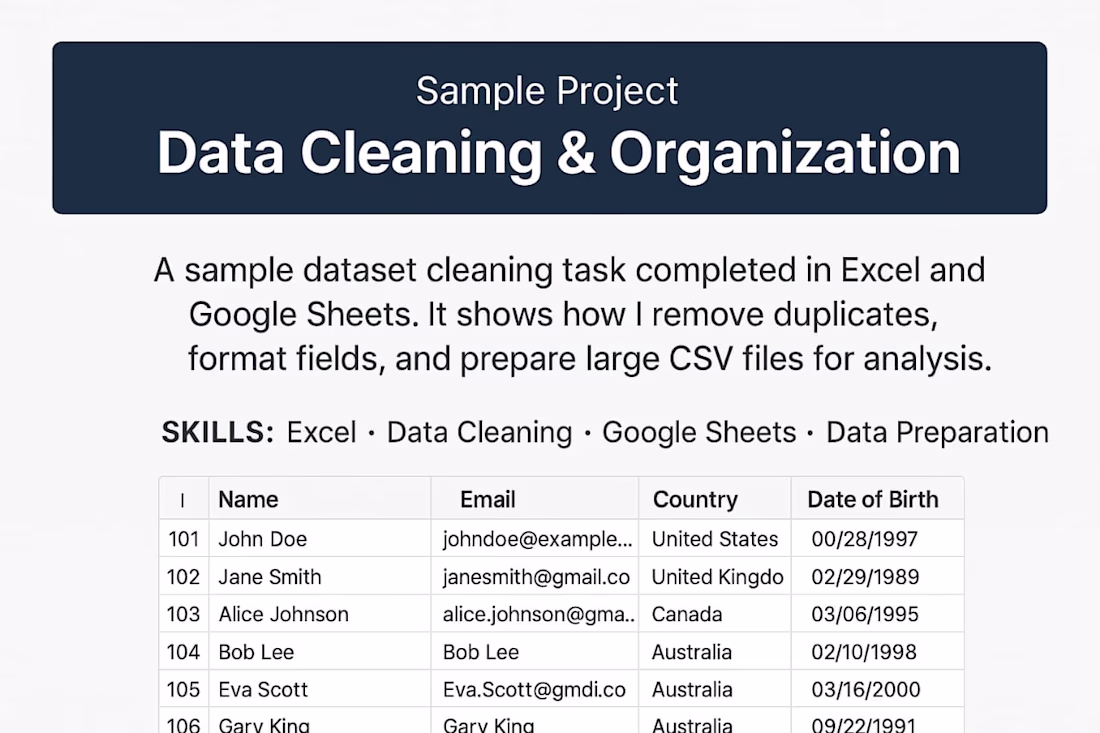Click the 00/28/1997 date cell

[865, 539]
